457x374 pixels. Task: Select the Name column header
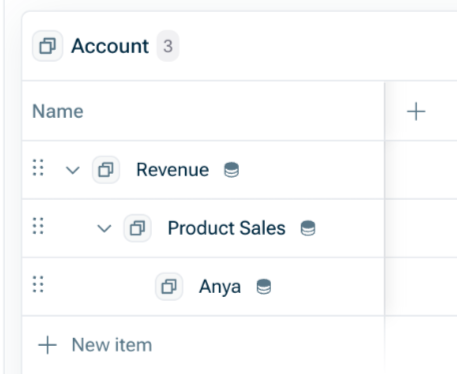tap(58, 111)
